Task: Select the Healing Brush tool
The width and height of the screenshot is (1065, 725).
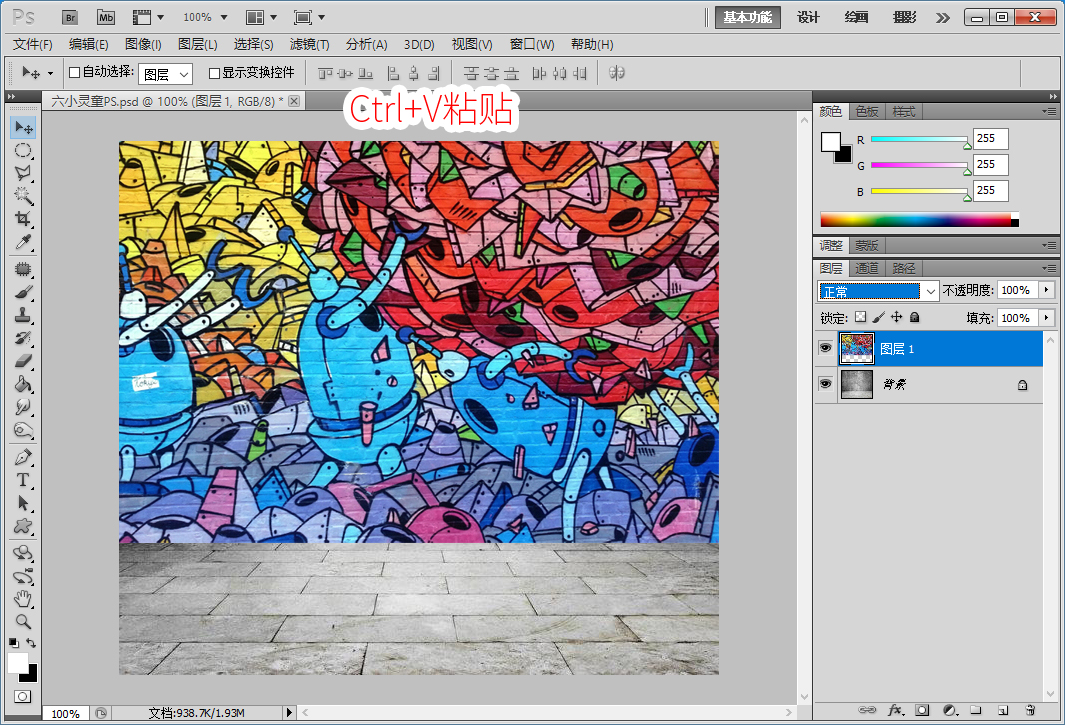Action: 23,269
